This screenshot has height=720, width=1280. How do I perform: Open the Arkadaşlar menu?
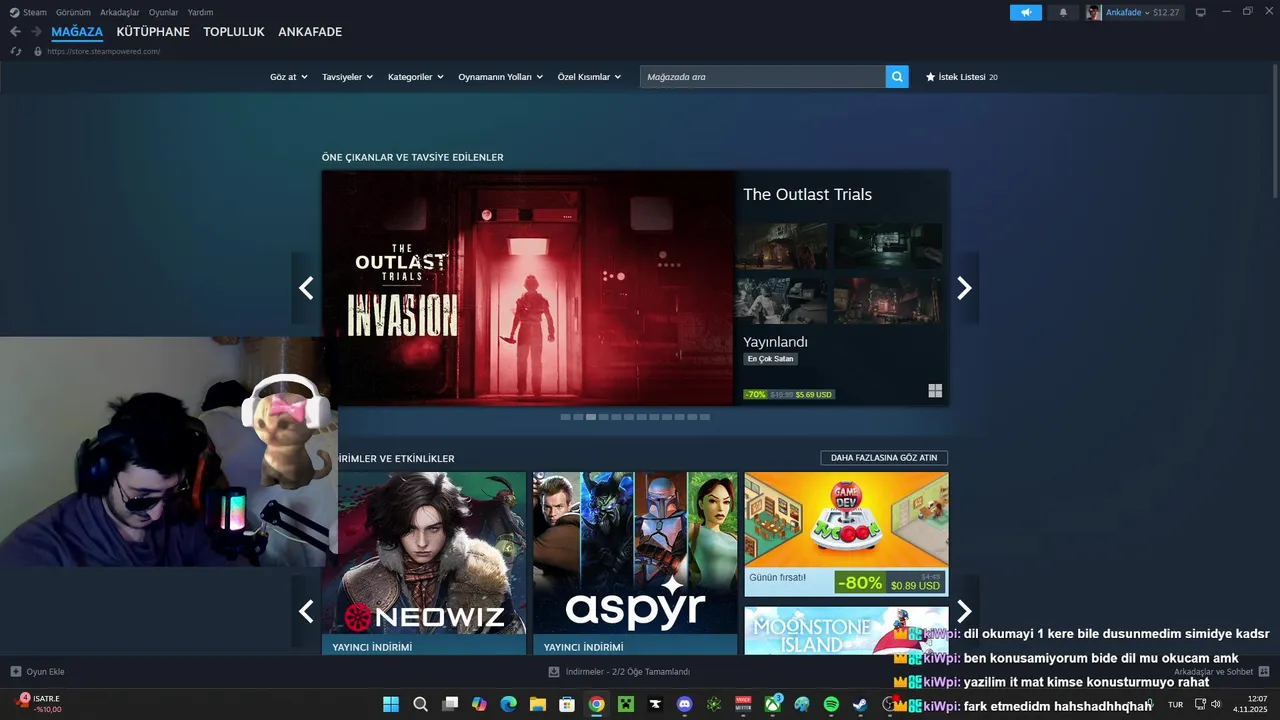tap(120, 12)
